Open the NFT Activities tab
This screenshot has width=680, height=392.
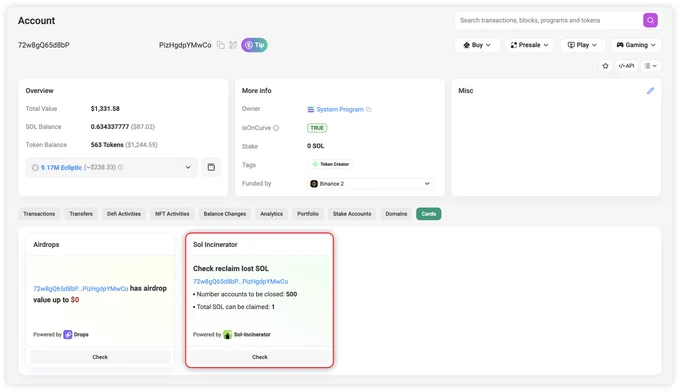(x=172, y=214)
